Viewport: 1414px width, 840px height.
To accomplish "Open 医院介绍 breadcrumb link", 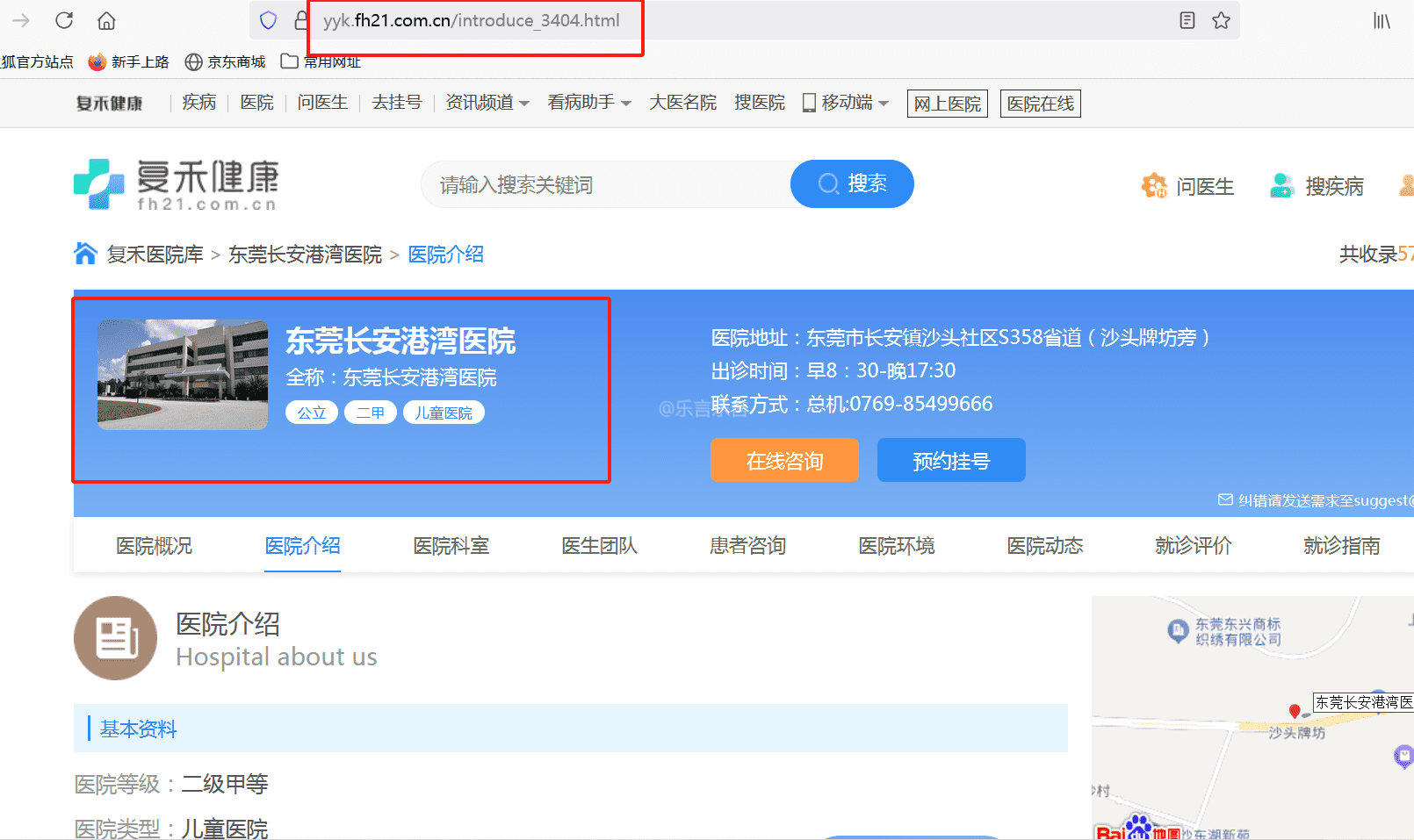I will coord(446,255).
